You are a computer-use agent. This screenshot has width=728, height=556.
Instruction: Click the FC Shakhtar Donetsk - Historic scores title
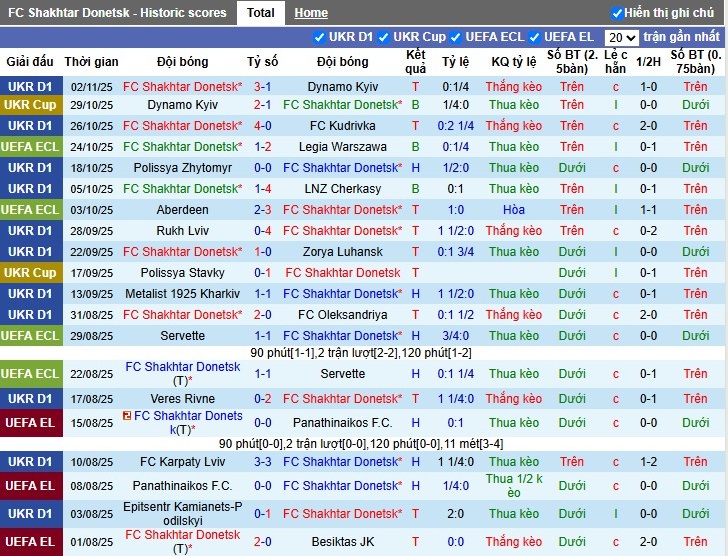click(117, 13)
